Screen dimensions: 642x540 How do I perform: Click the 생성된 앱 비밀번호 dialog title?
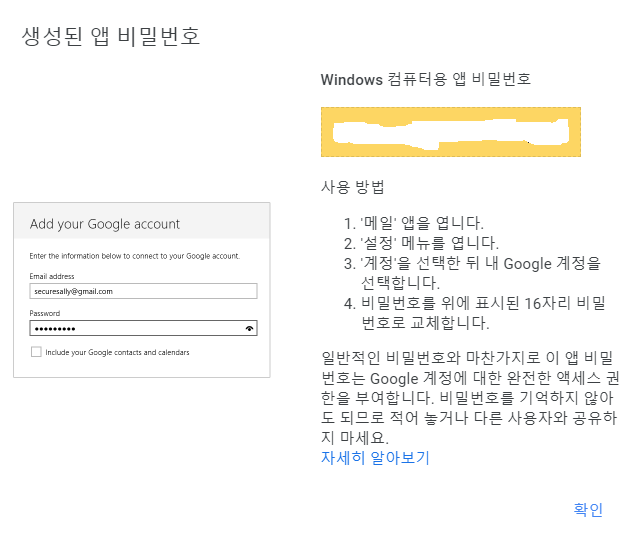[111, 37]
